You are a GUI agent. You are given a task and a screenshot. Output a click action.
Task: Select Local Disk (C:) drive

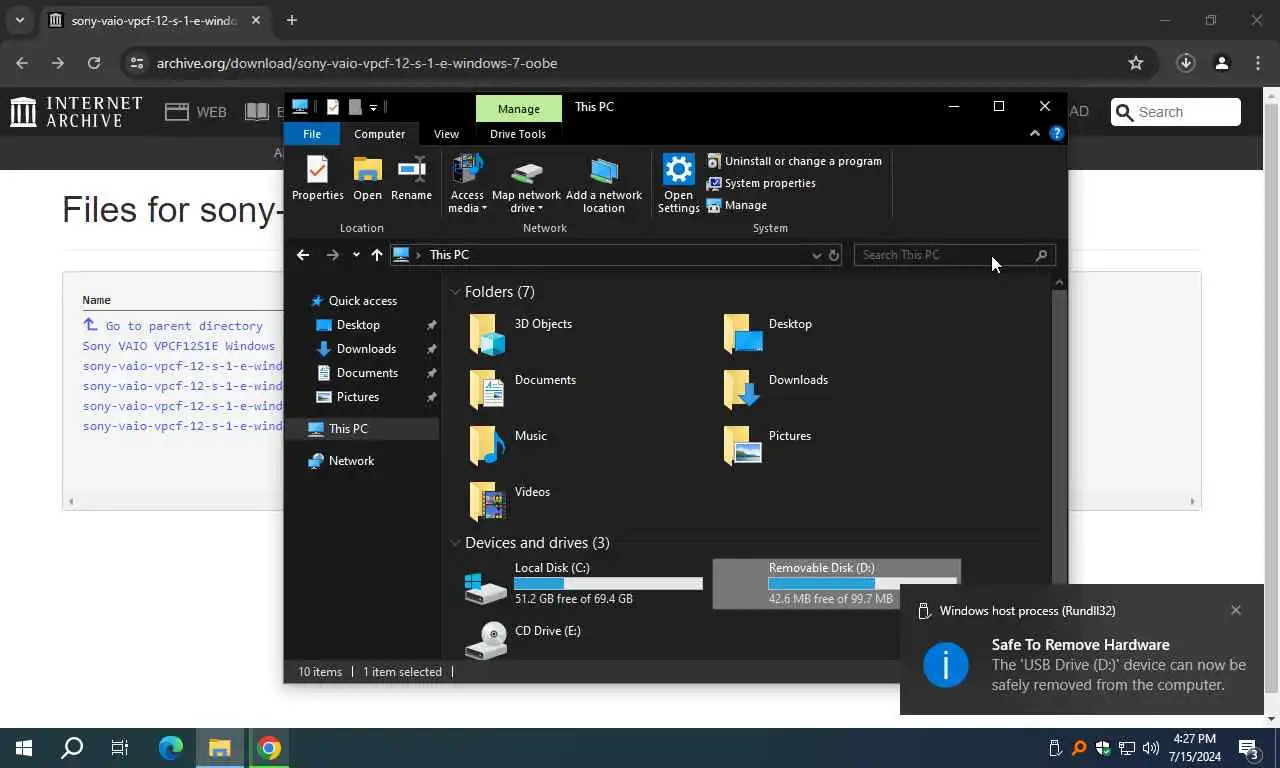[x=583, y=584]
